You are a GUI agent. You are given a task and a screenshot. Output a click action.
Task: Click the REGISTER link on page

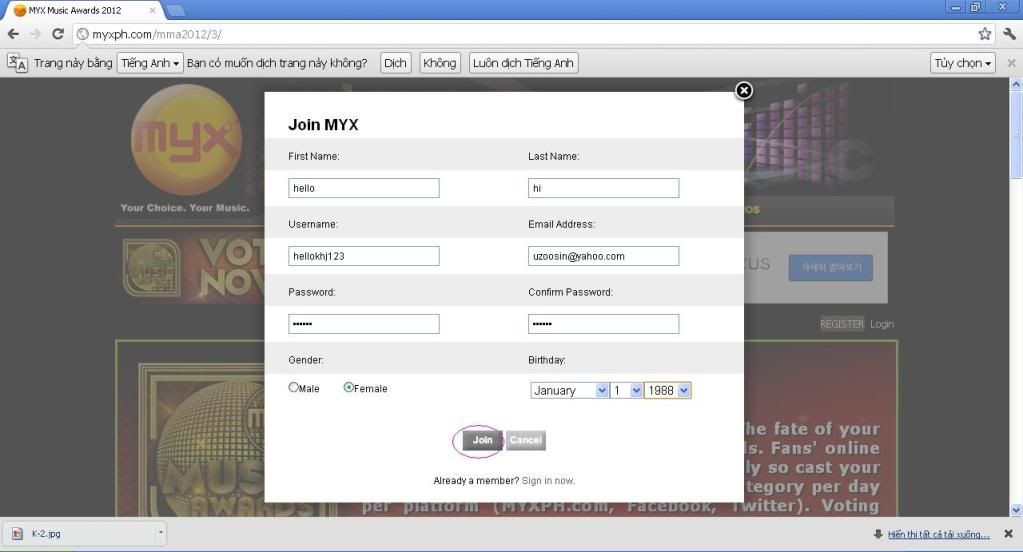pyautogui.click(x=842, y=324)
